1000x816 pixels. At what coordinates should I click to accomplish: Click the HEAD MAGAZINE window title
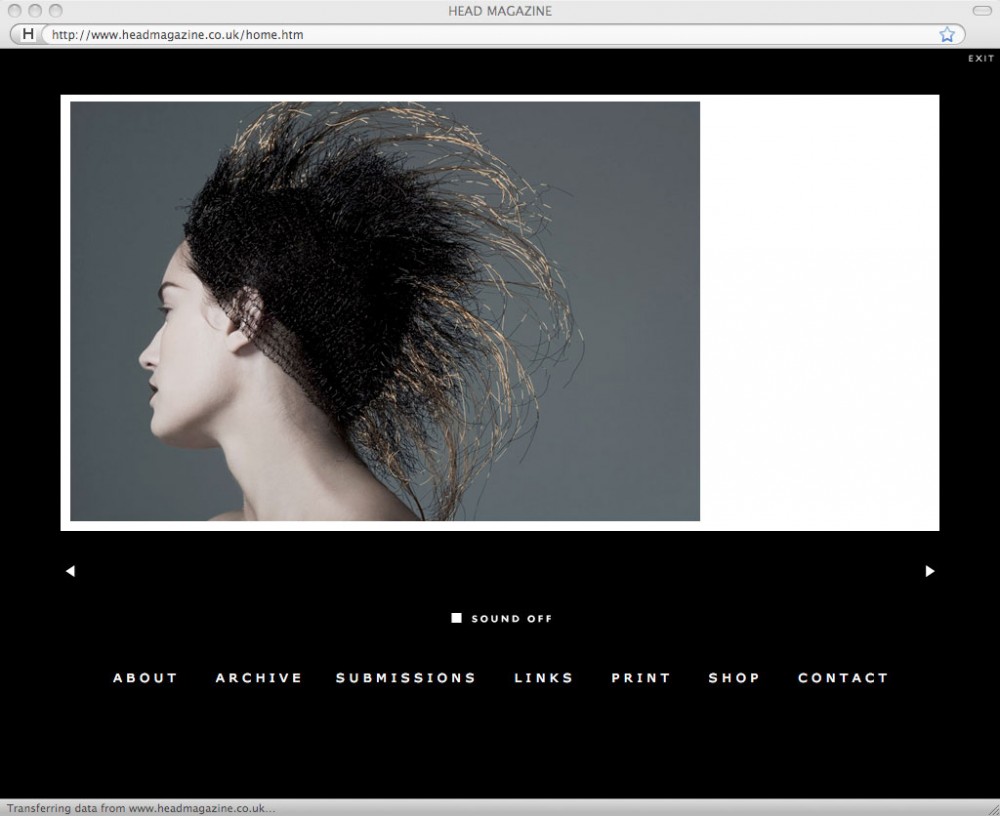pos(500,11)
